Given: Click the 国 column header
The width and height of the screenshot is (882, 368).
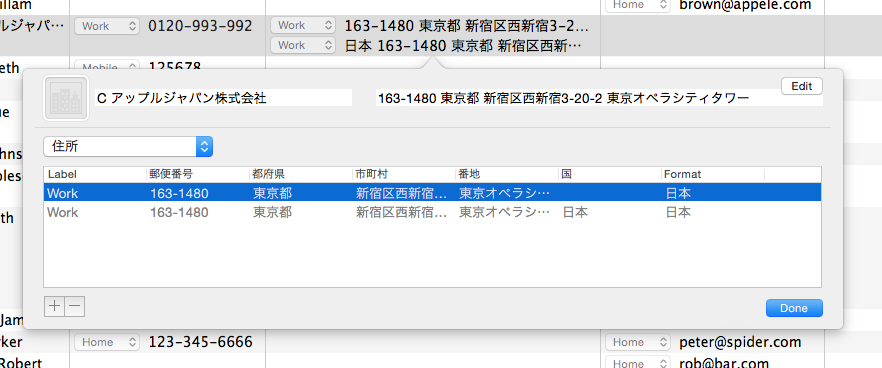Looking at the screenshot, I should tap(610, 174).
